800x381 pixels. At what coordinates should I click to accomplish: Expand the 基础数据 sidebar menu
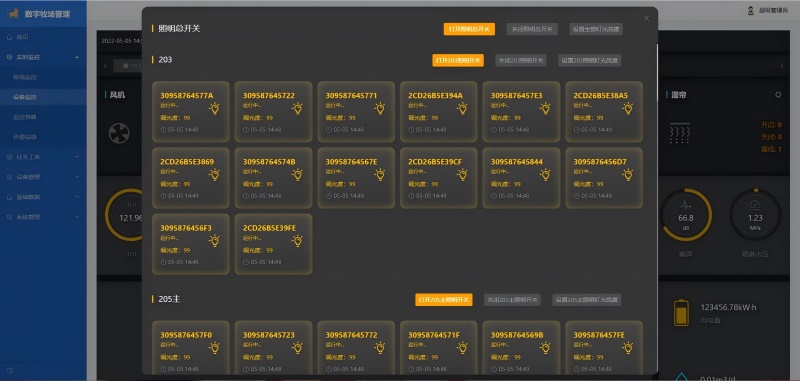(x=43, y=197)
